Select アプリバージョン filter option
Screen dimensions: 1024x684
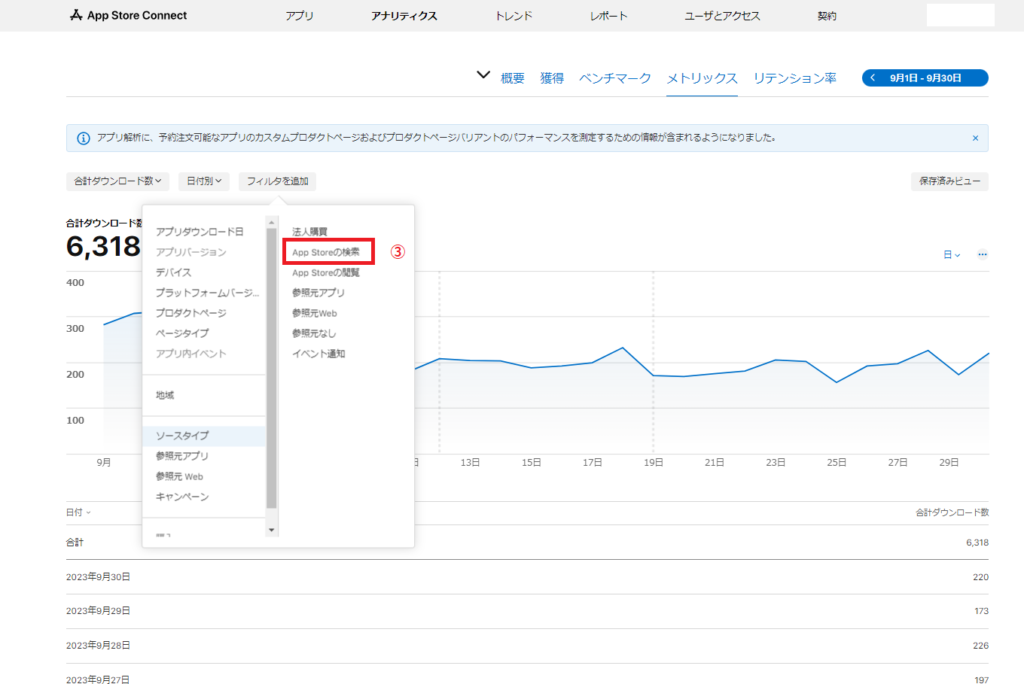(191, 252)
